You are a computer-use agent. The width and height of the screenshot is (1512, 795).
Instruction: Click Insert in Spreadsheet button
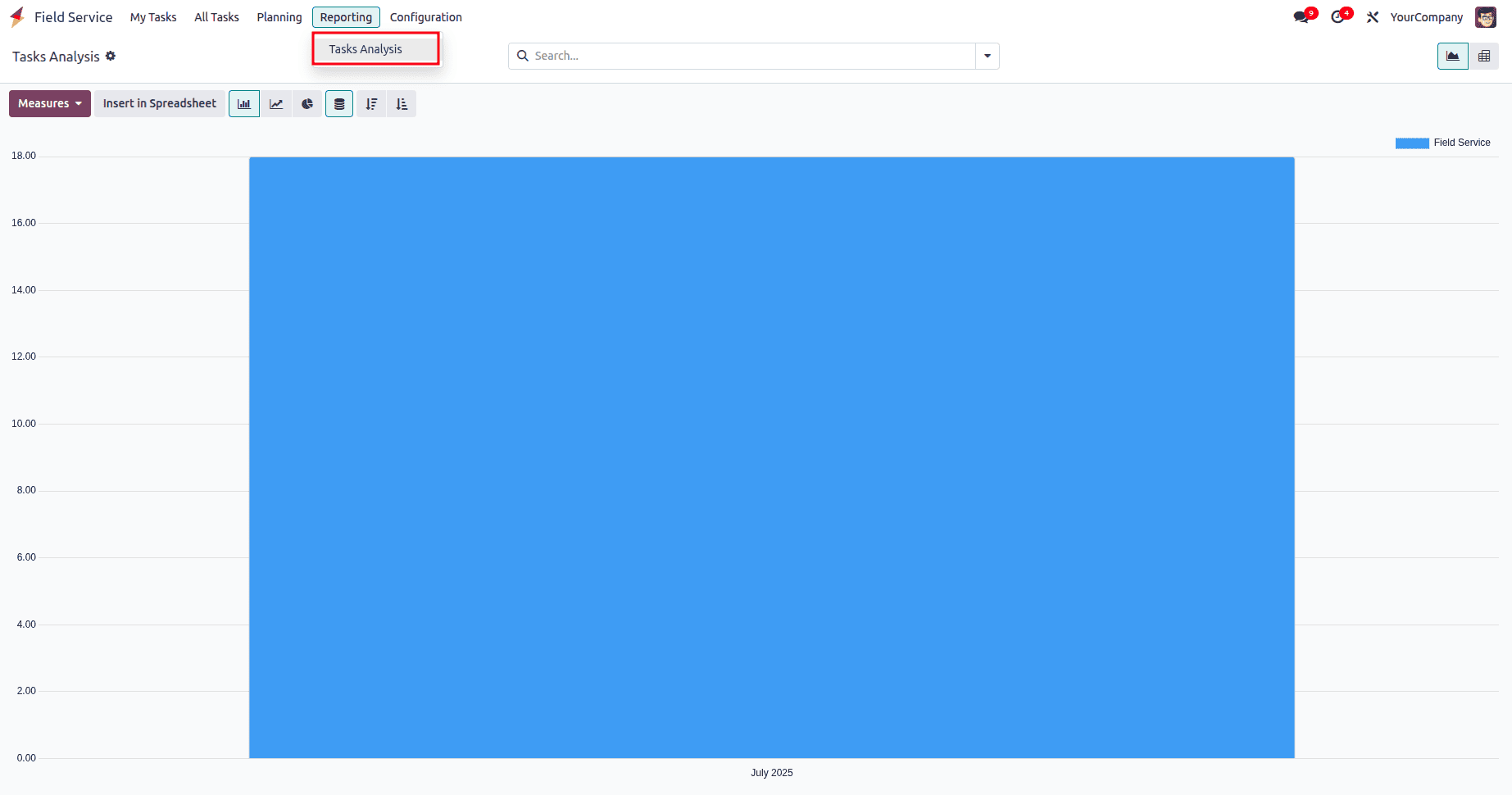[160, 104]
